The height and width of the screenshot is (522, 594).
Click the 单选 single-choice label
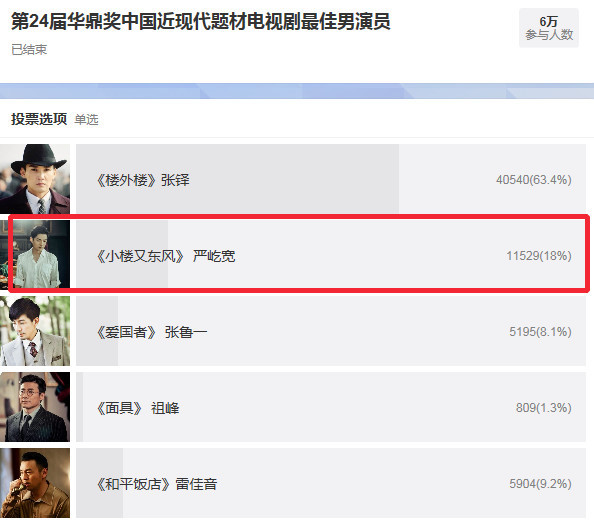coord(86,120)
